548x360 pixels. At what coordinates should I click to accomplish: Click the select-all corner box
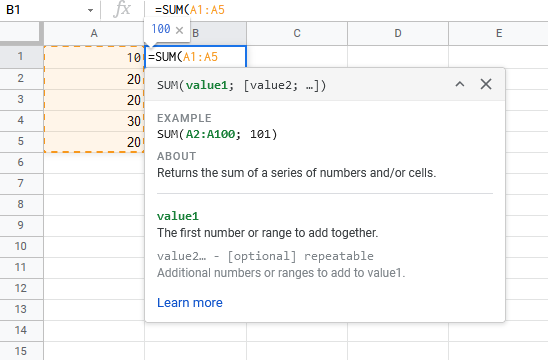pos(21,33)
